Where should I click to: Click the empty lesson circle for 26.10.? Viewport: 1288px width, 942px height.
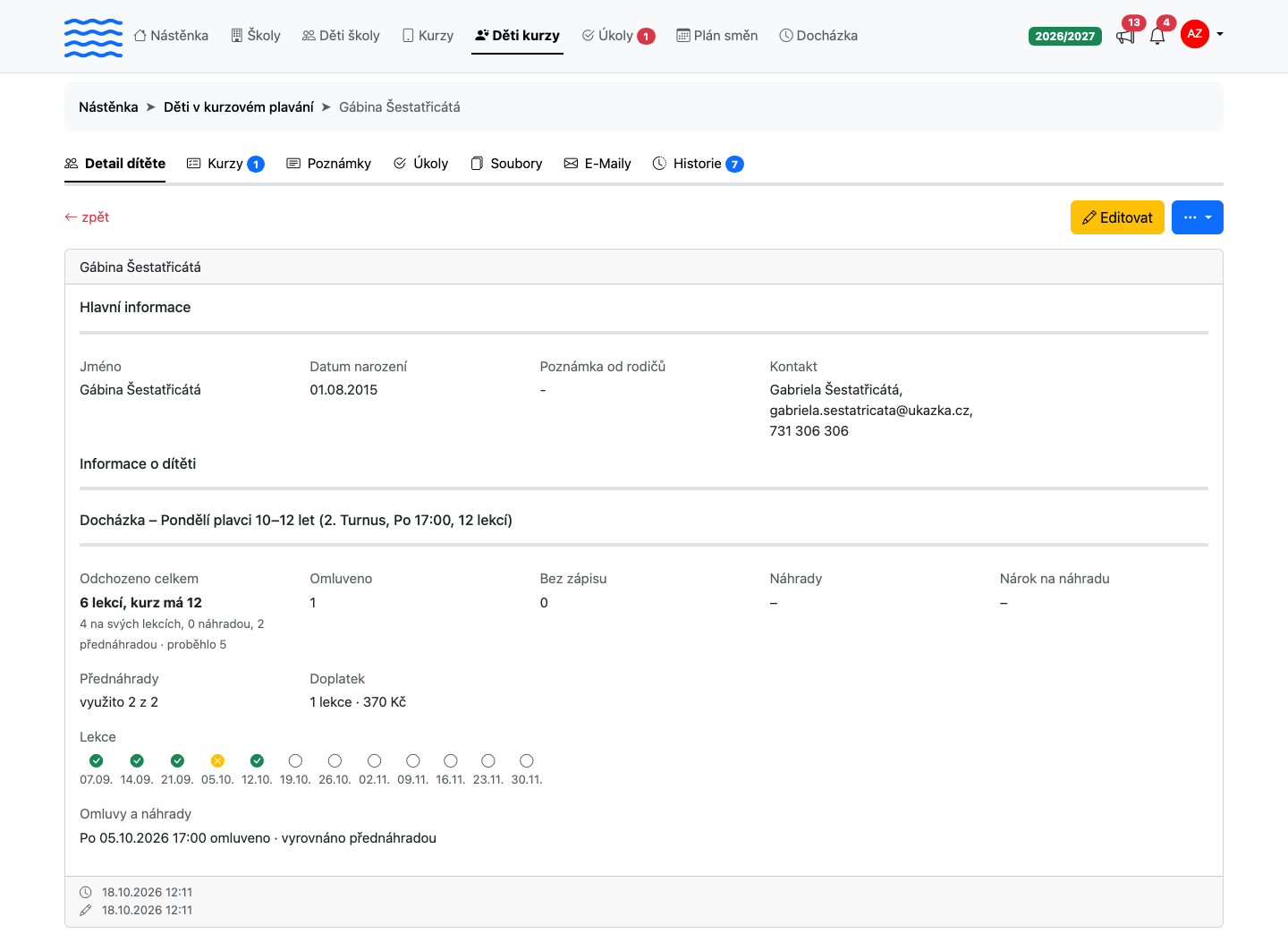[x=335, y=760]
